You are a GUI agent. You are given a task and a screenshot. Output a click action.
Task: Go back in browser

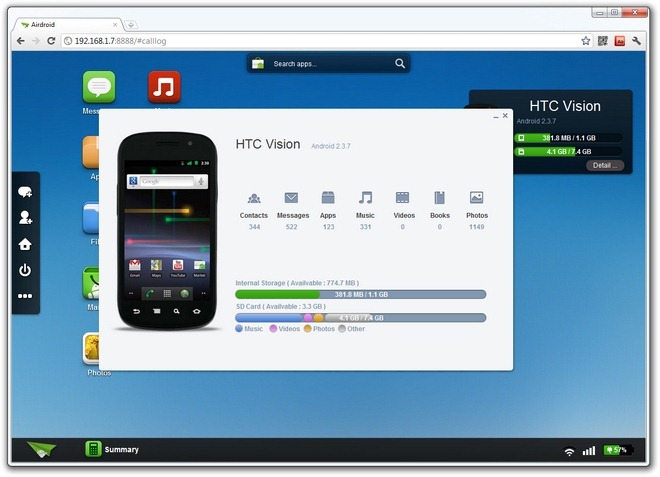21,41
